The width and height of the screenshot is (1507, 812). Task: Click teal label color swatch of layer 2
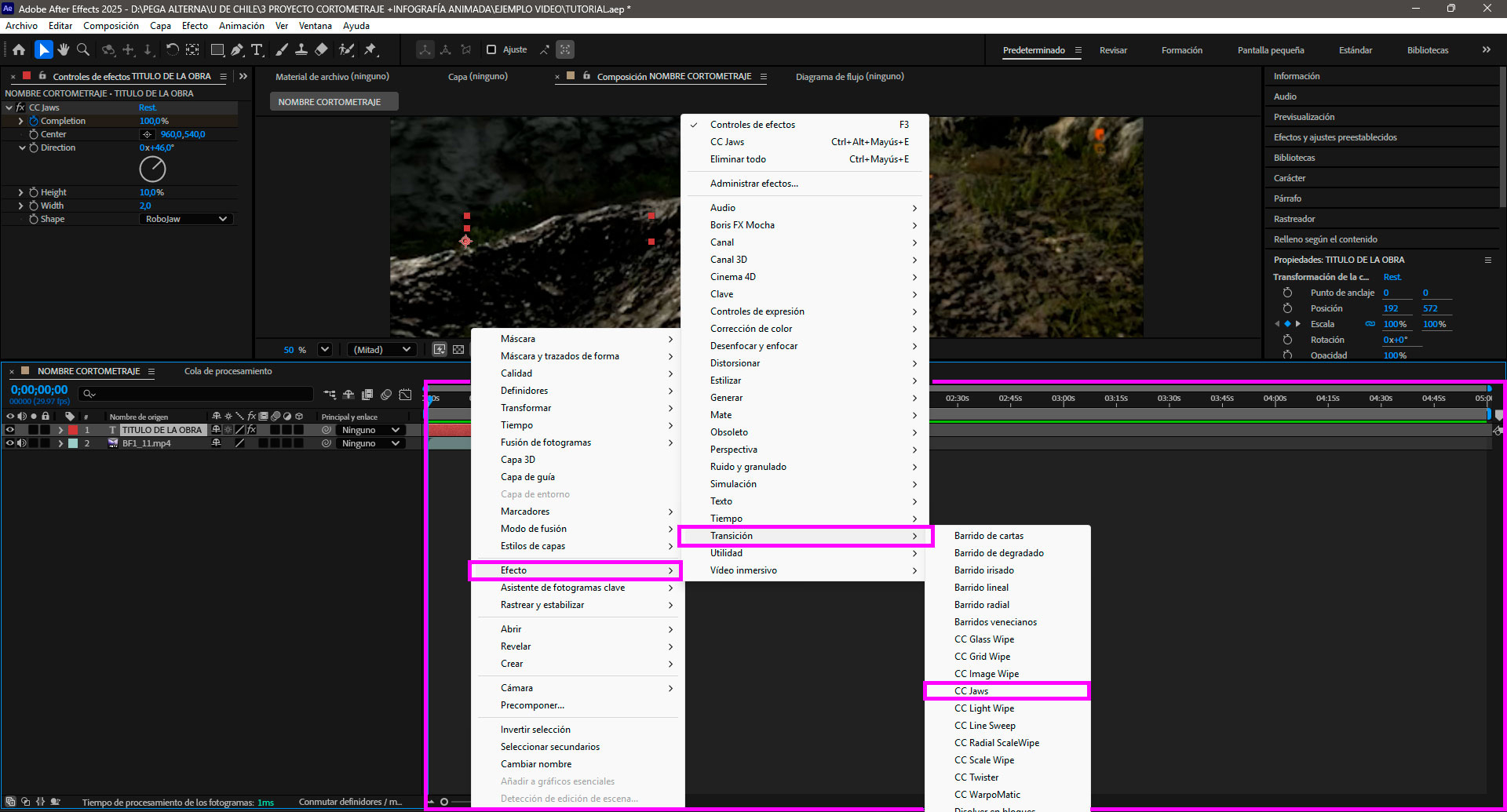(73, 443)
